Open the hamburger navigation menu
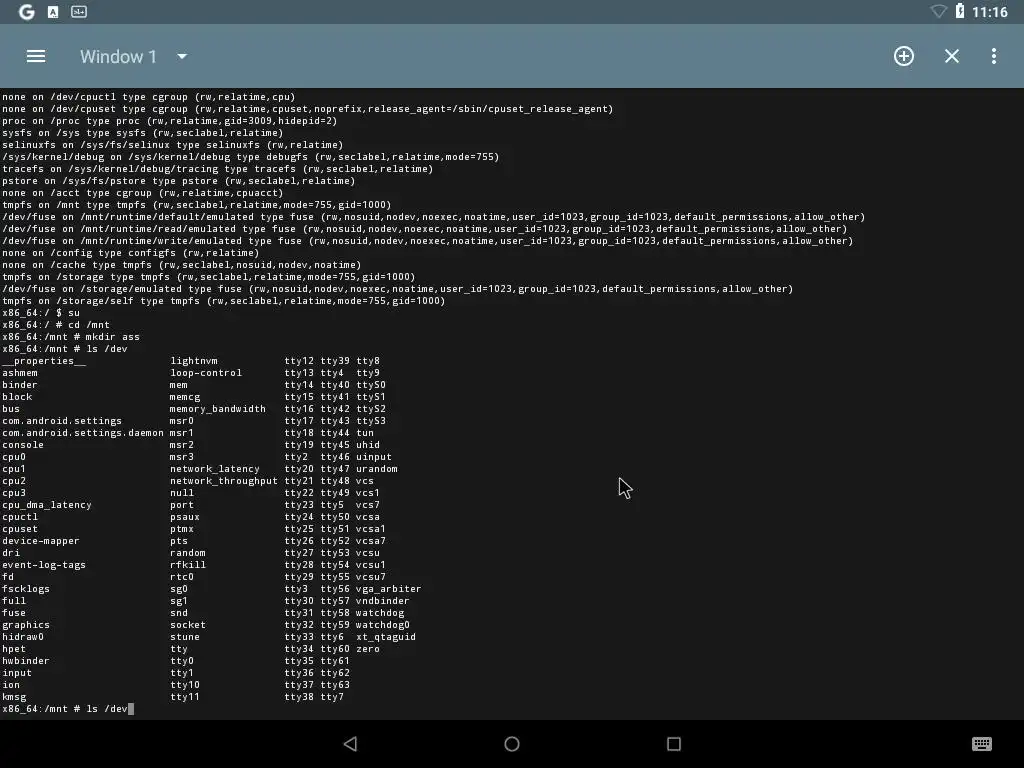 pyautogui.click(x=36, y=56)
